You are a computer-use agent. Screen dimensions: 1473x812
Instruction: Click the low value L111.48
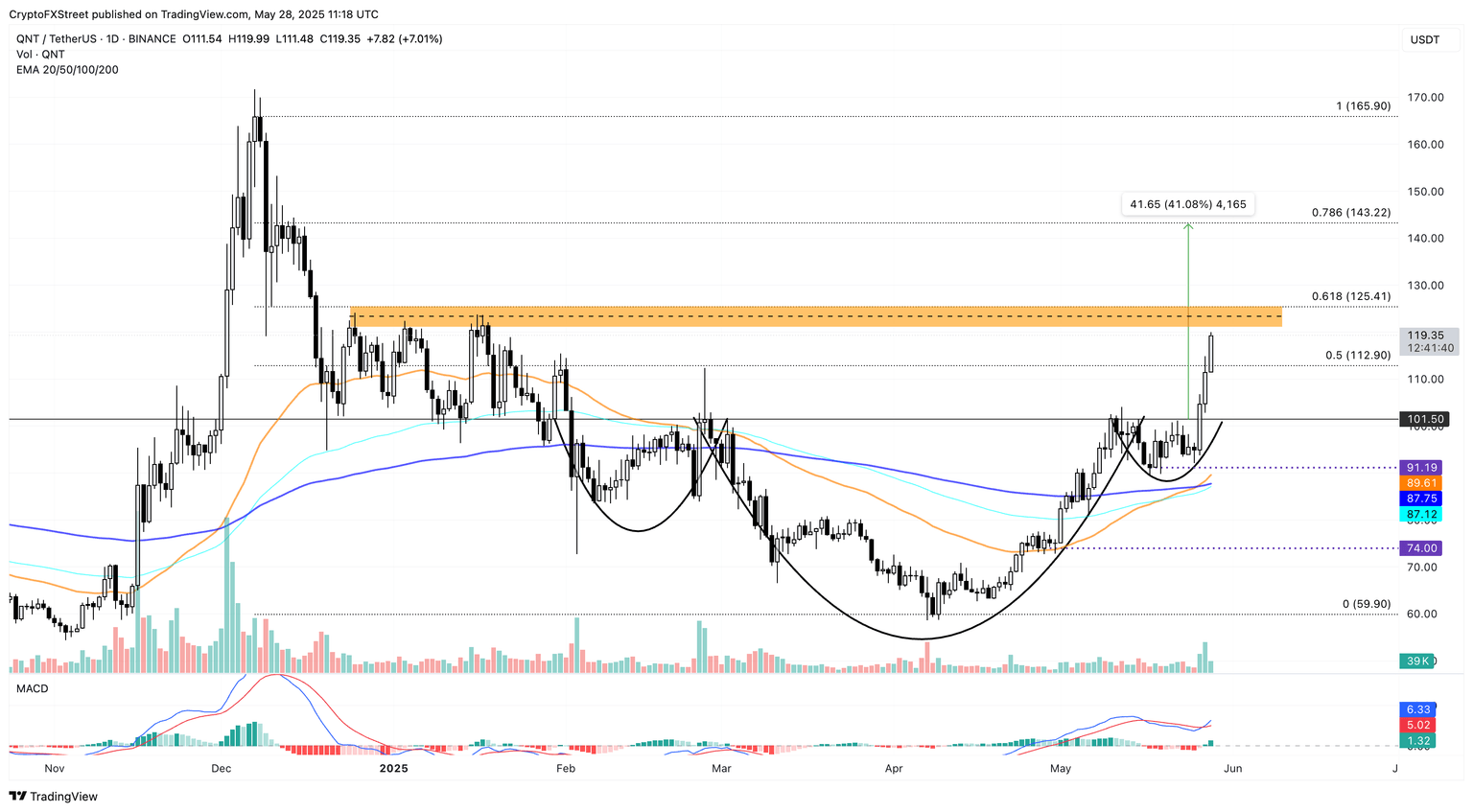[x=294, y=39]
